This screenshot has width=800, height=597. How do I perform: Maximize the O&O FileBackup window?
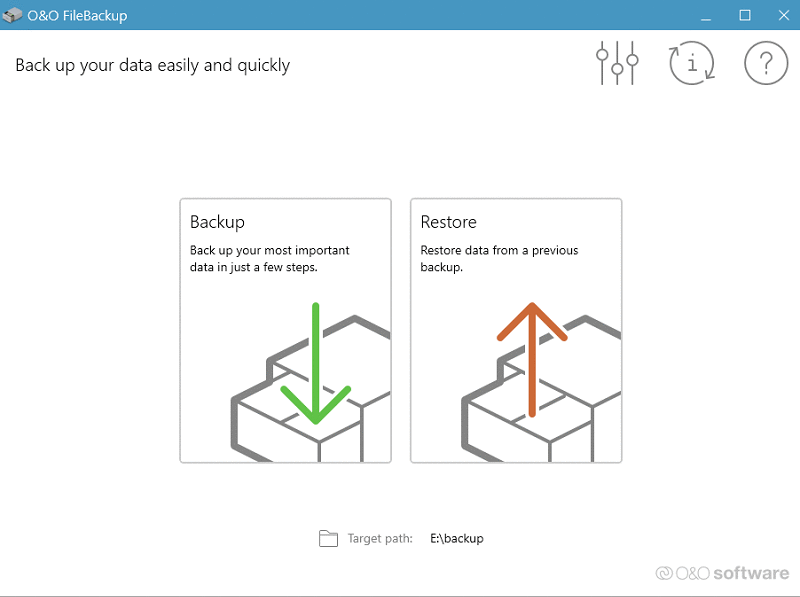point(745,15)
